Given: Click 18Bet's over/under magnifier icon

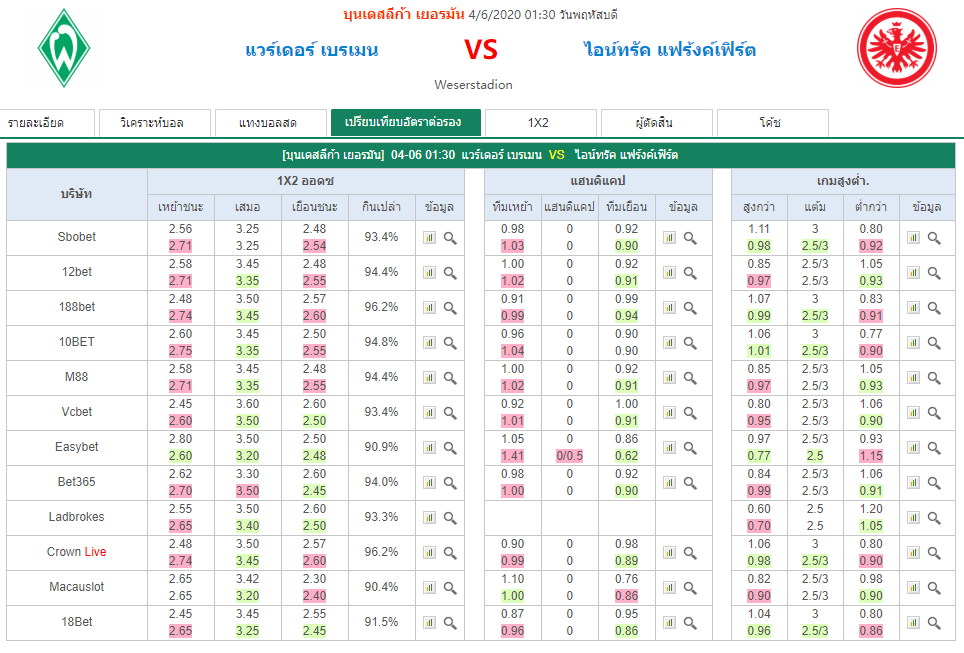Looking at the screenshot, I should (x=934, y=623).
